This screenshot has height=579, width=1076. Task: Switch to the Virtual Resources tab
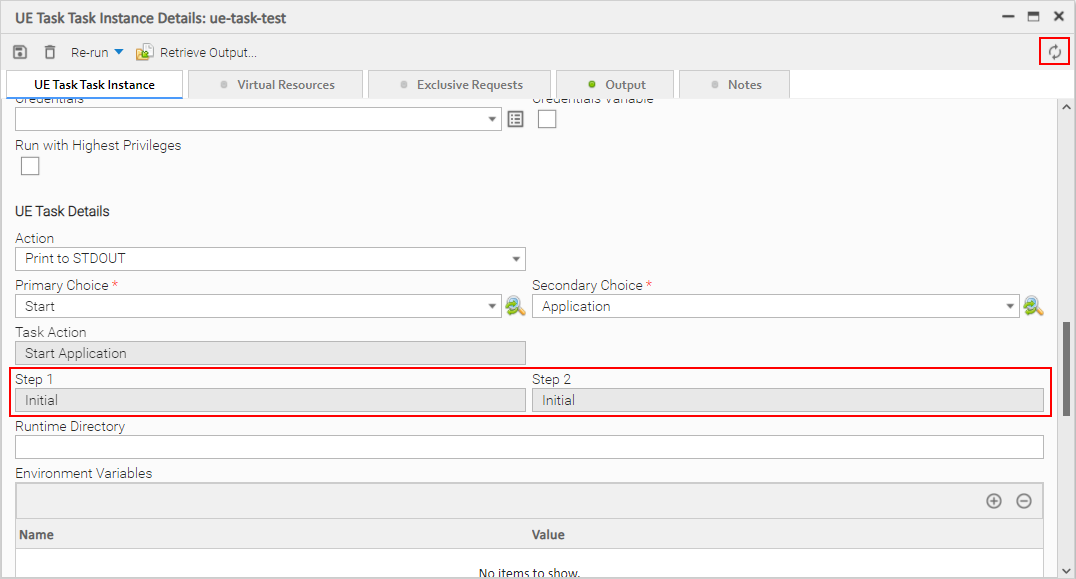coord(276,85)
